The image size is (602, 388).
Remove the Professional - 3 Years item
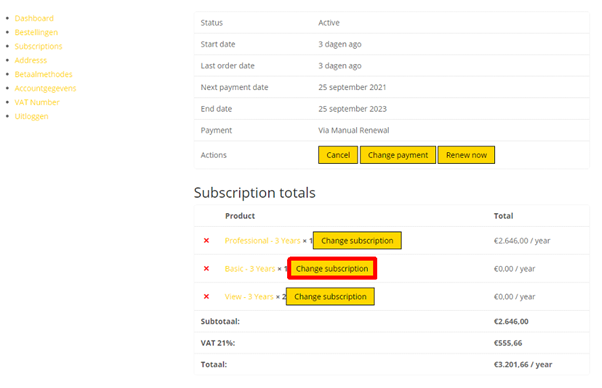click(x=206, y=241)
